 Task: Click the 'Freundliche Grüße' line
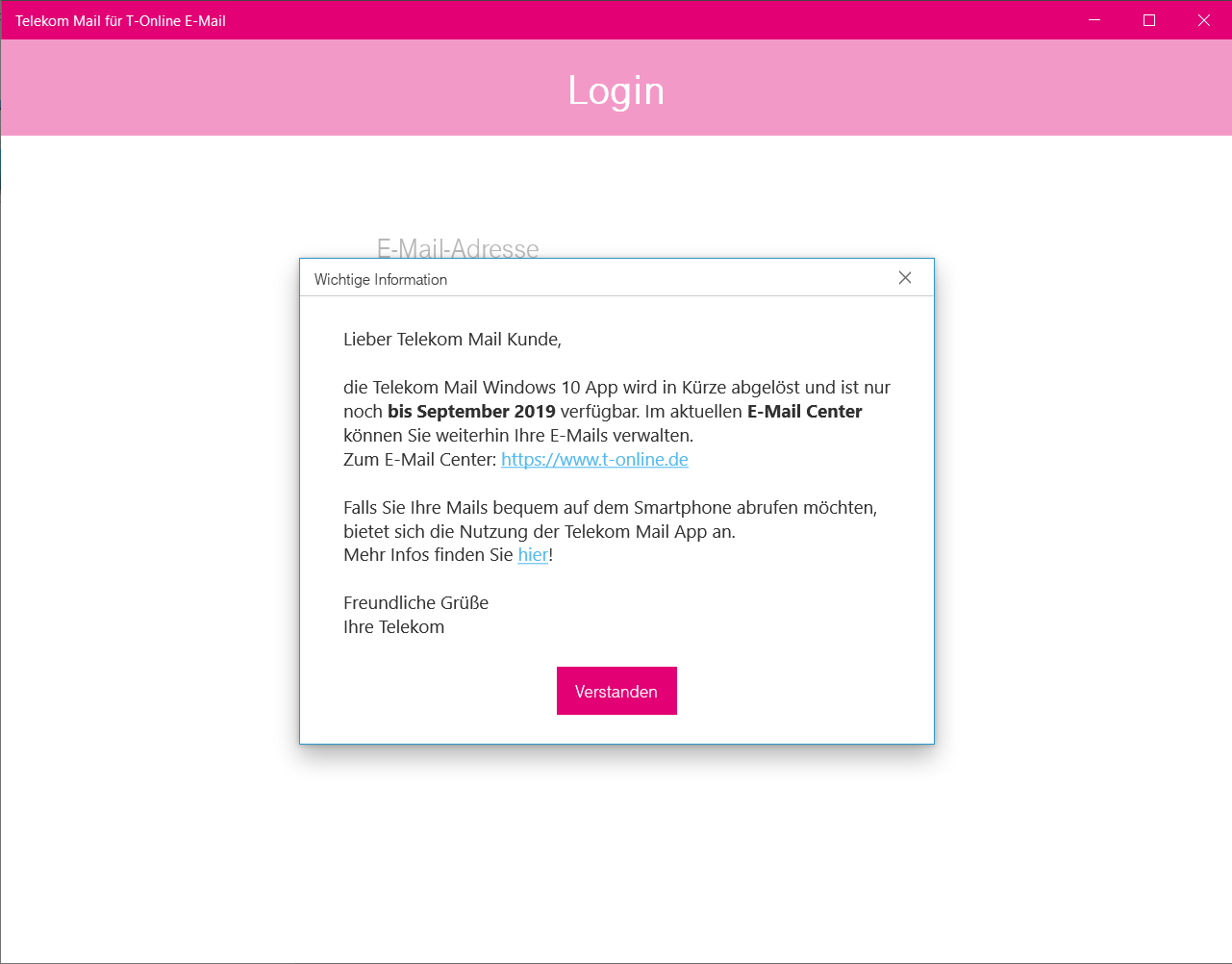(415, 602)
